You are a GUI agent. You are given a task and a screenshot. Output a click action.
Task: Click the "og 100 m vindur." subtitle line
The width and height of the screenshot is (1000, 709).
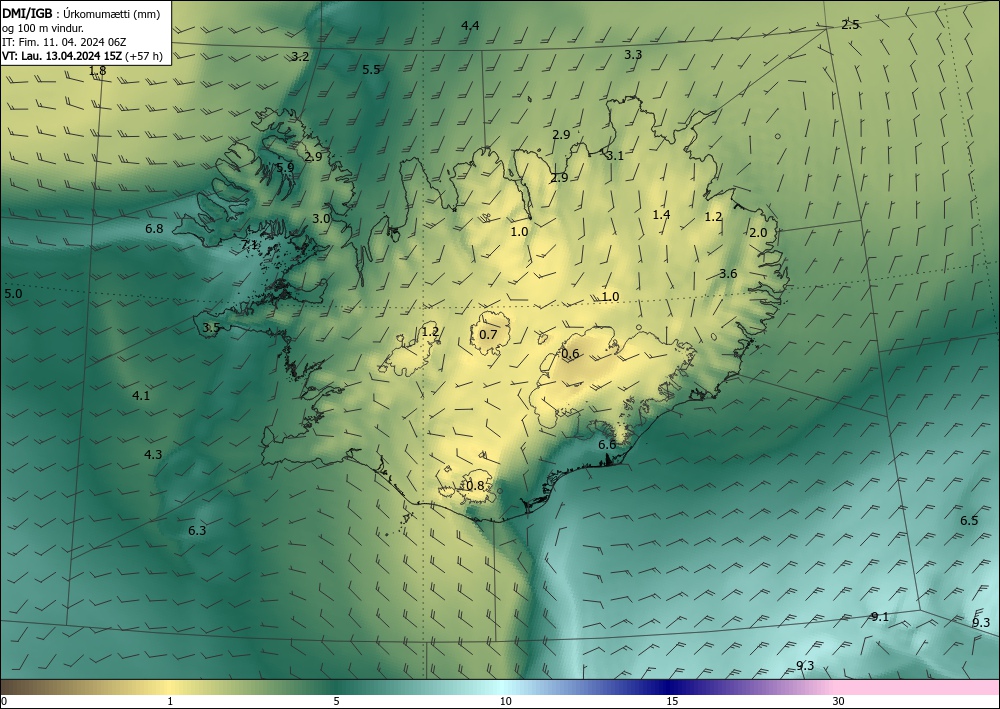pyautogui.click(x=43, y=28)
